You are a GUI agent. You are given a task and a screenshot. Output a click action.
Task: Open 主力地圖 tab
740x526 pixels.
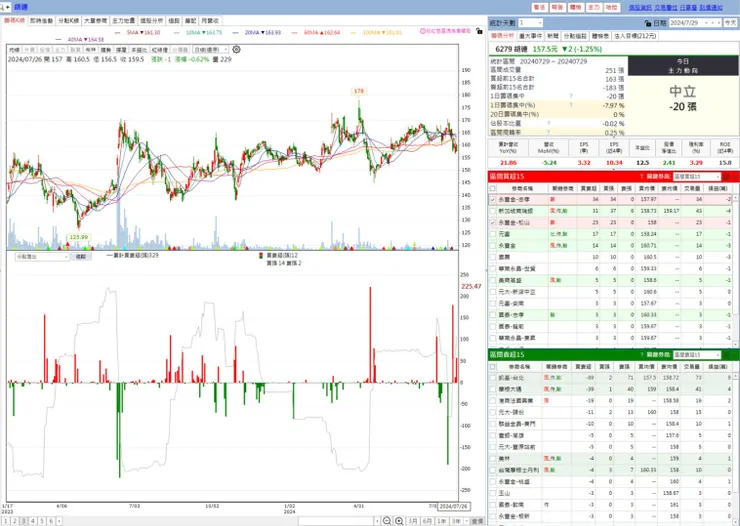click(x=123, y=21)
